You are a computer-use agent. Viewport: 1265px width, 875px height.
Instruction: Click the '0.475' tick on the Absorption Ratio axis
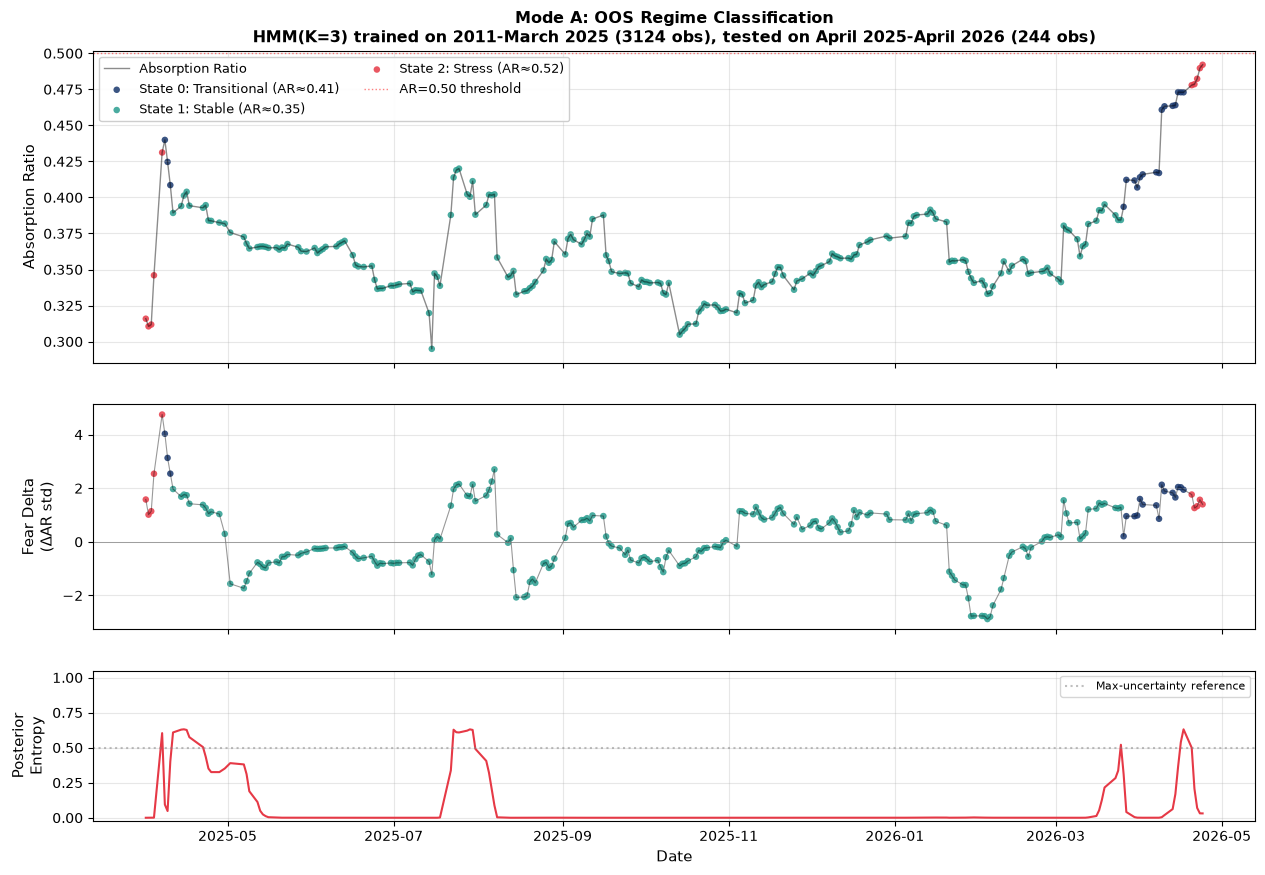point(65,90)
